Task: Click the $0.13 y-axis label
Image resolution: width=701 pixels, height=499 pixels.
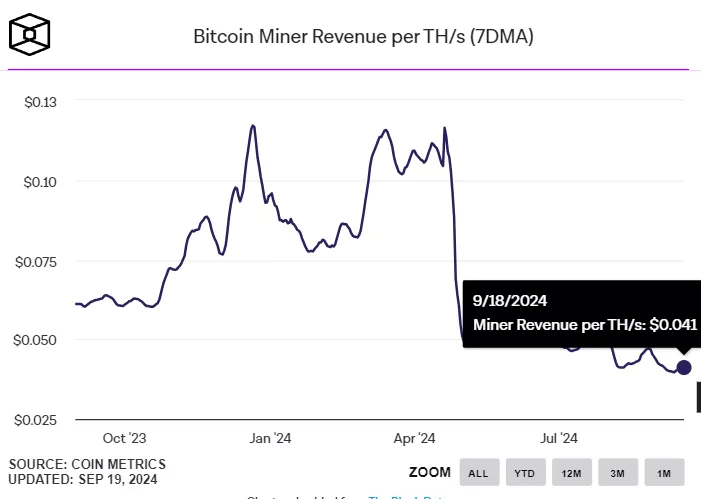Action: (x=37, y=102)
